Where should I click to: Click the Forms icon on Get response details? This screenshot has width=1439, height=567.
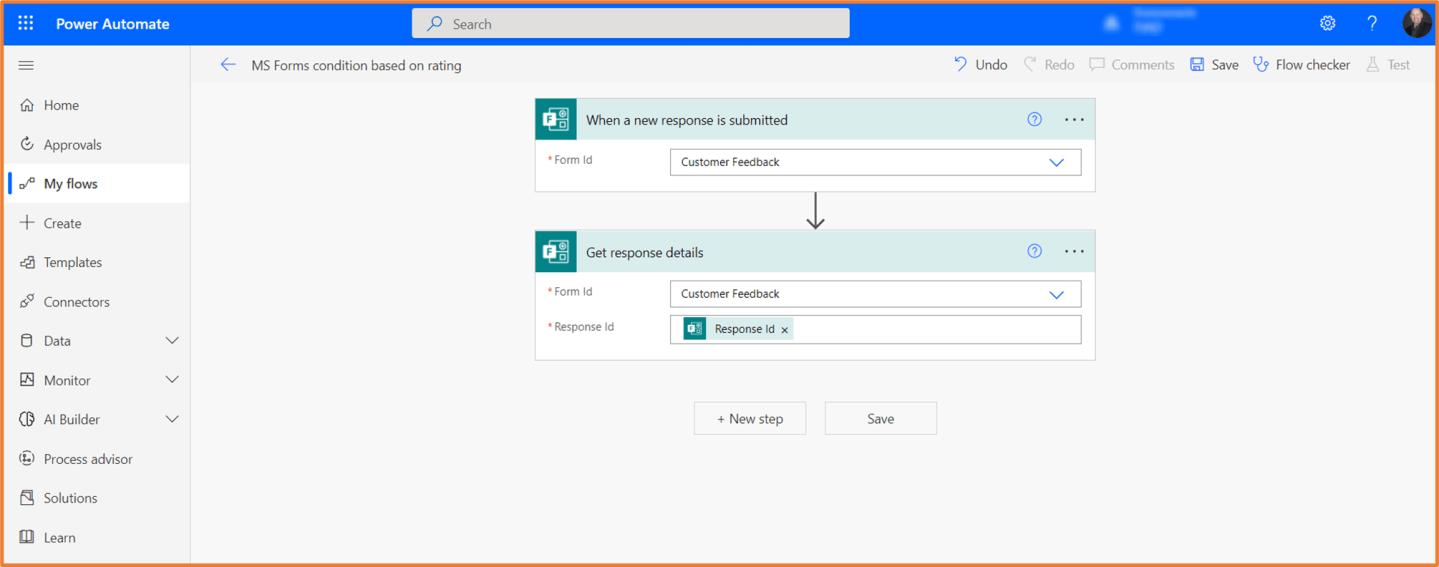(556, 252)
